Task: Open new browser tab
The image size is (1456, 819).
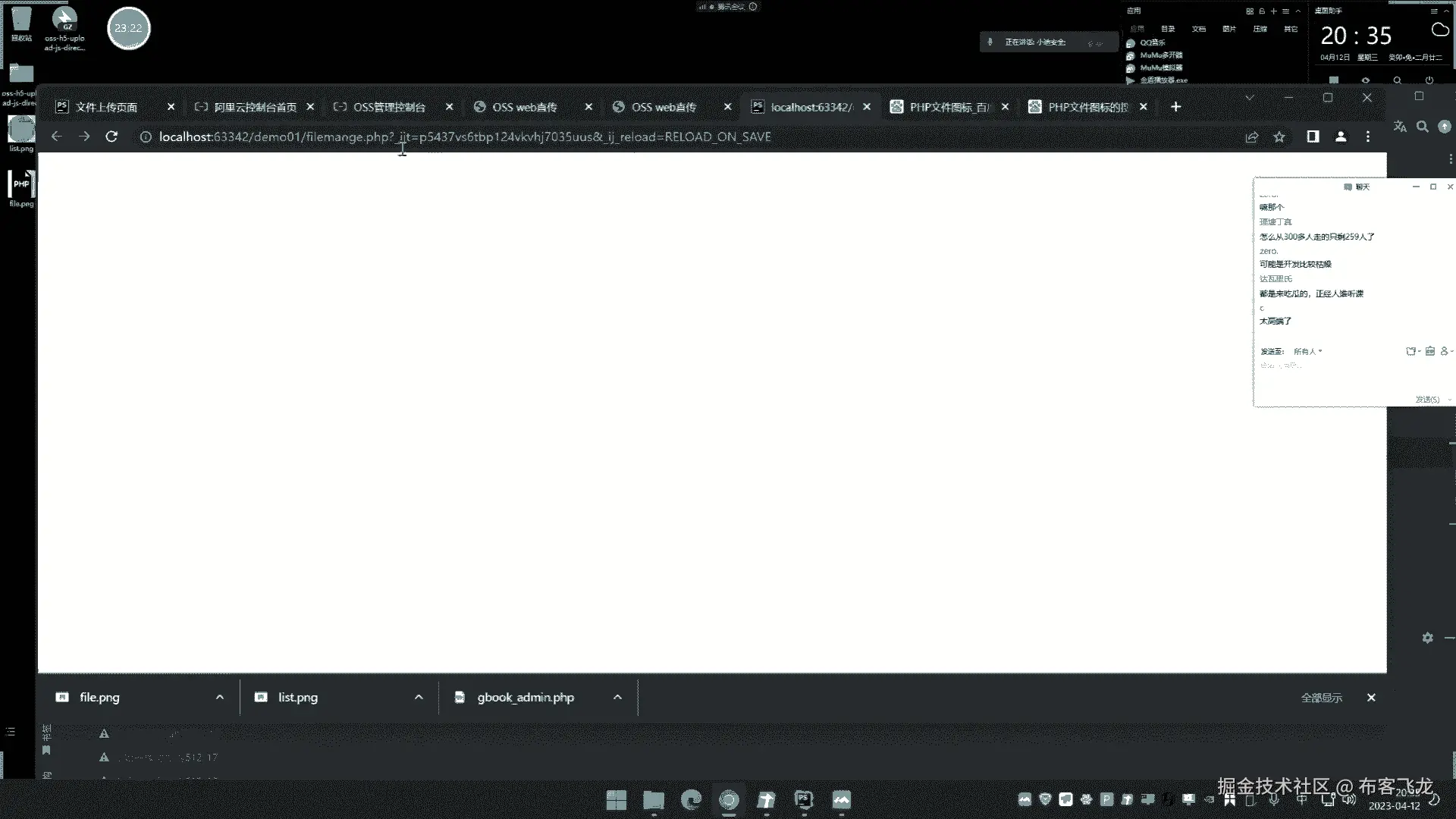Action: [x=1175, y=107]
